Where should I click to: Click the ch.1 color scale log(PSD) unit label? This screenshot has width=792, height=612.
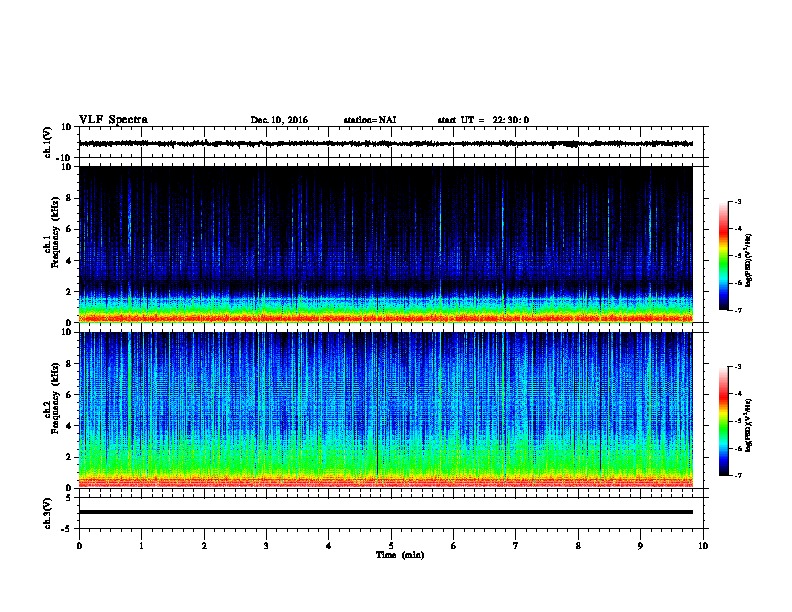pos(748,260)
